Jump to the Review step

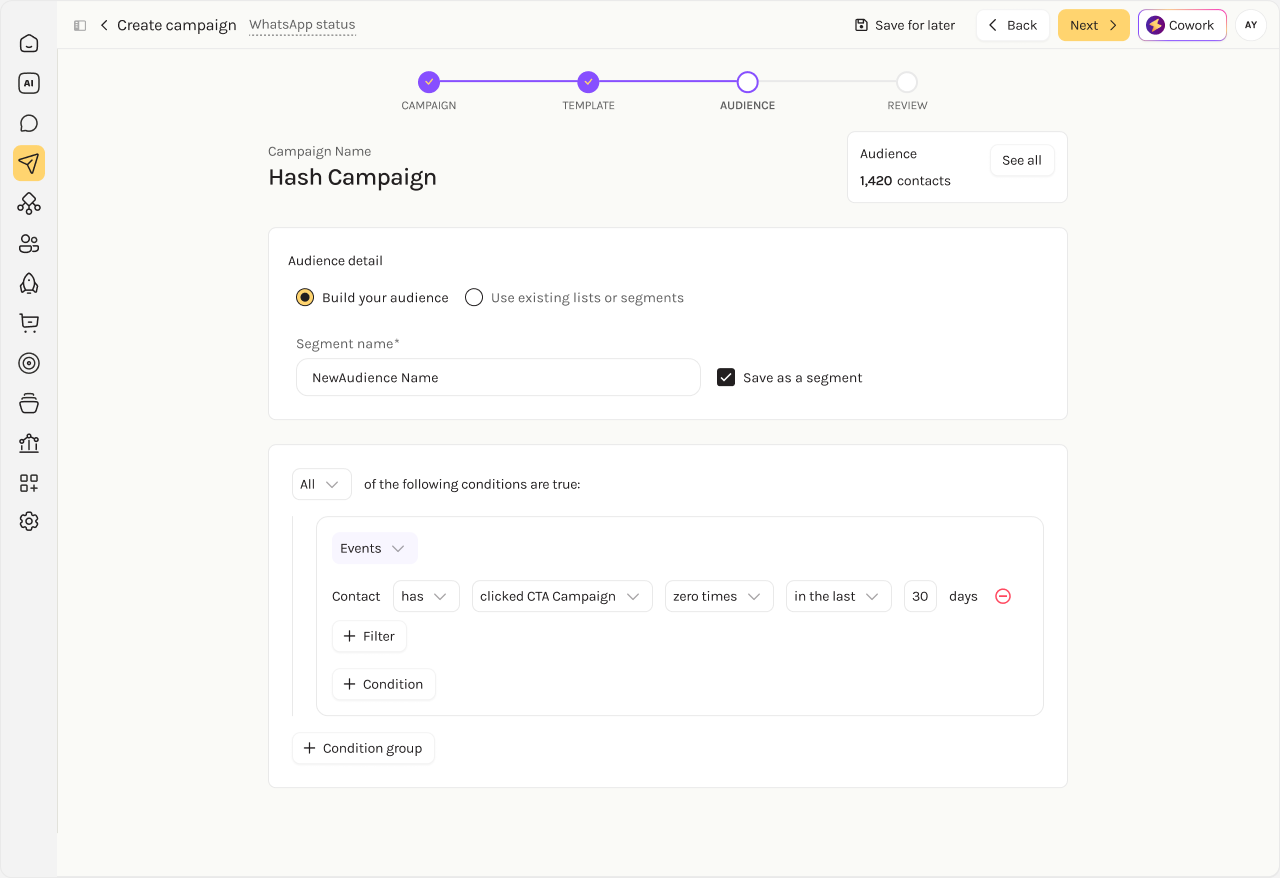click(x=907, y=82)
